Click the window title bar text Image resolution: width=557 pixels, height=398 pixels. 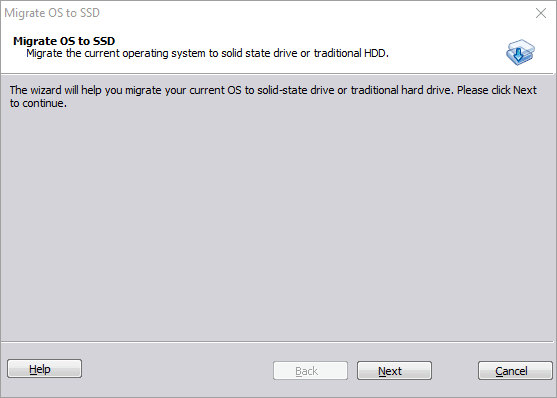52,13
